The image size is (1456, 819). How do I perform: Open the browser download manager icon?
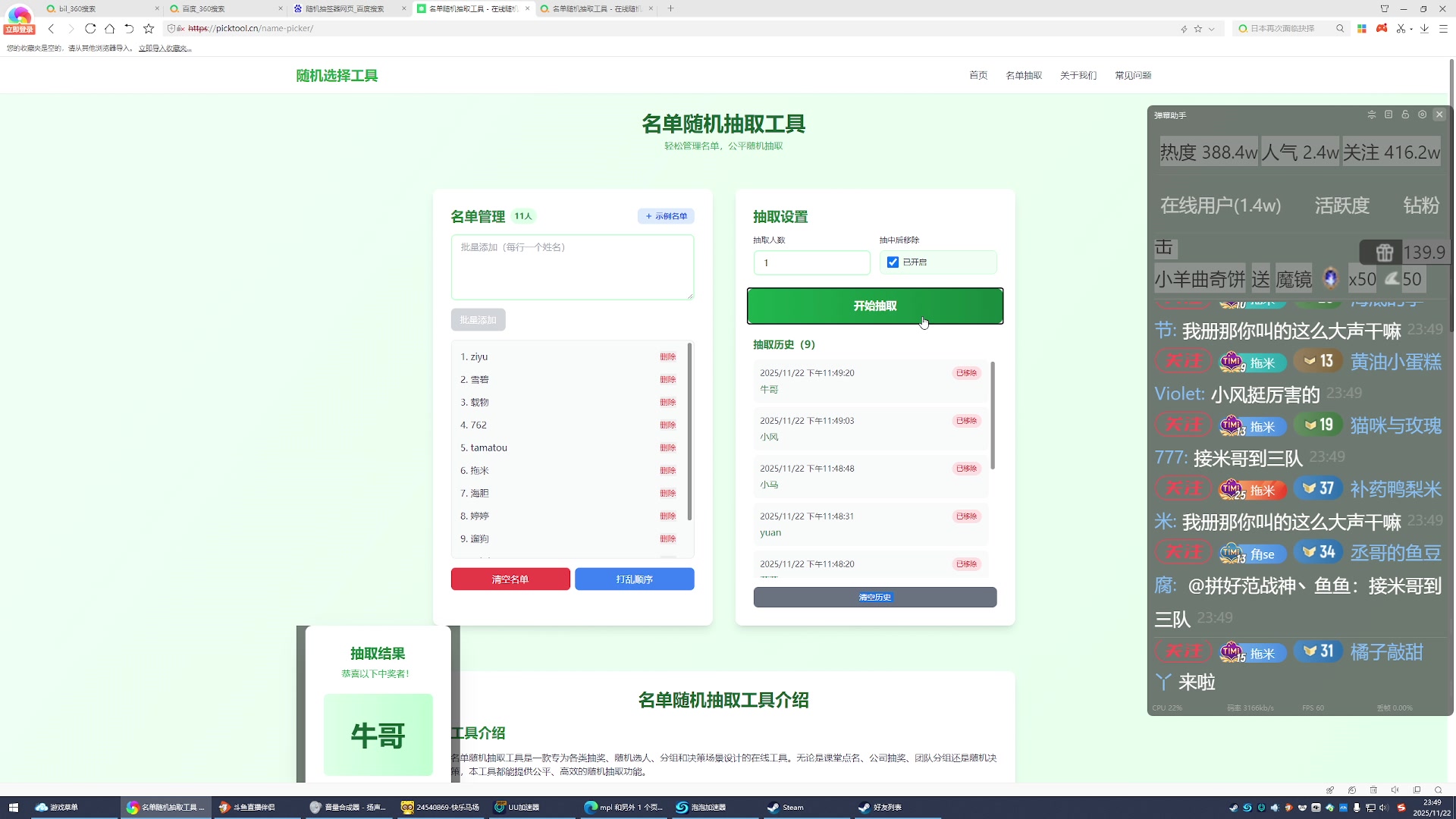[x=1425, y=28]
